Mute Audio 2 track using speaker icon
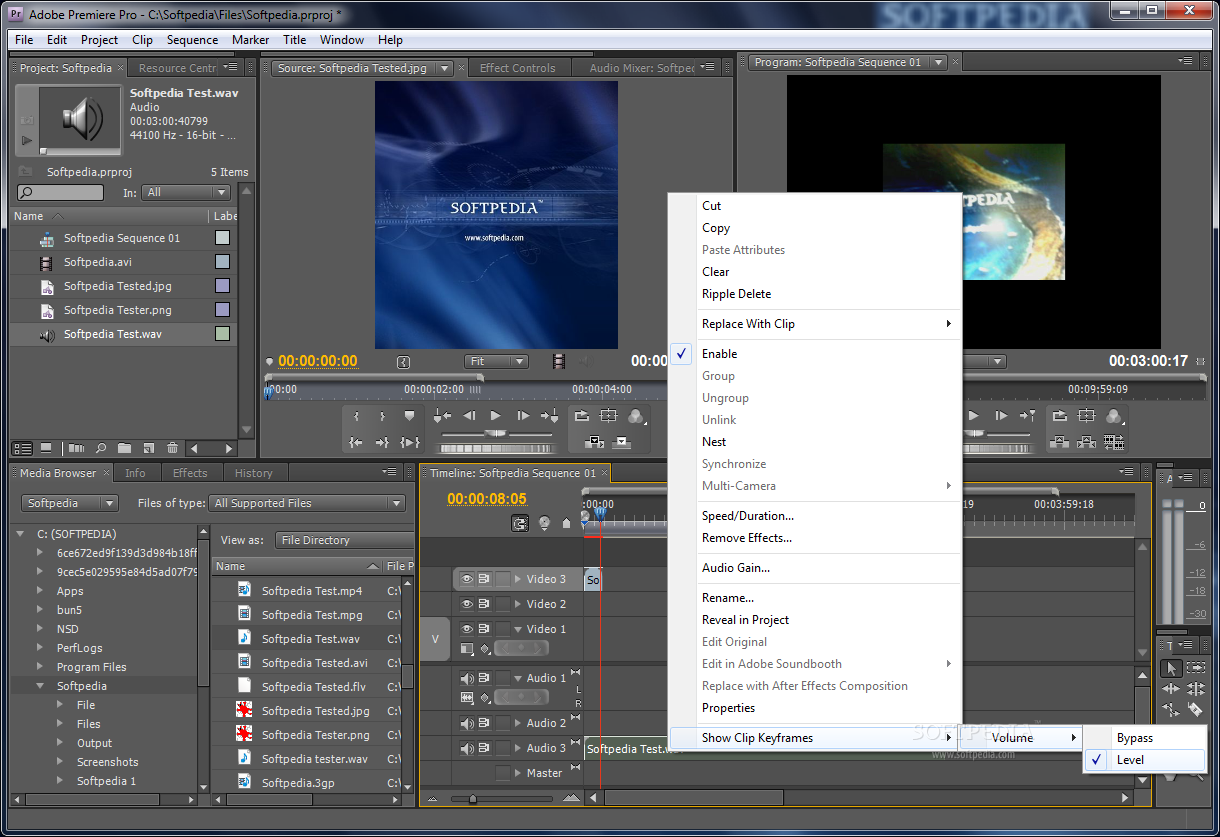This screenshot has height=837, width=1220. click(466, 723)
